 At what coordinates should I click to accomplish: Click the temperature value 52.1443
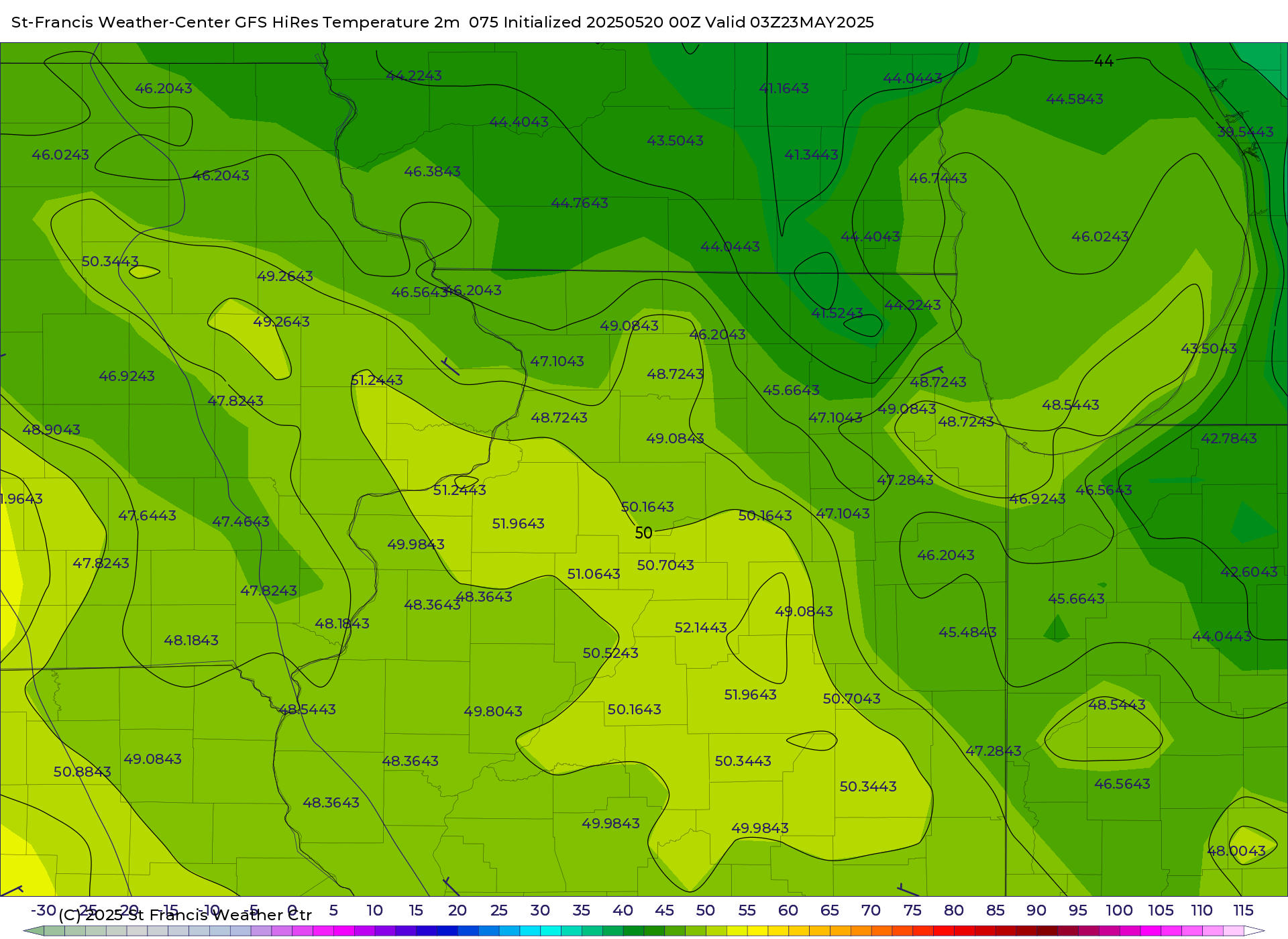pos(700,628)
